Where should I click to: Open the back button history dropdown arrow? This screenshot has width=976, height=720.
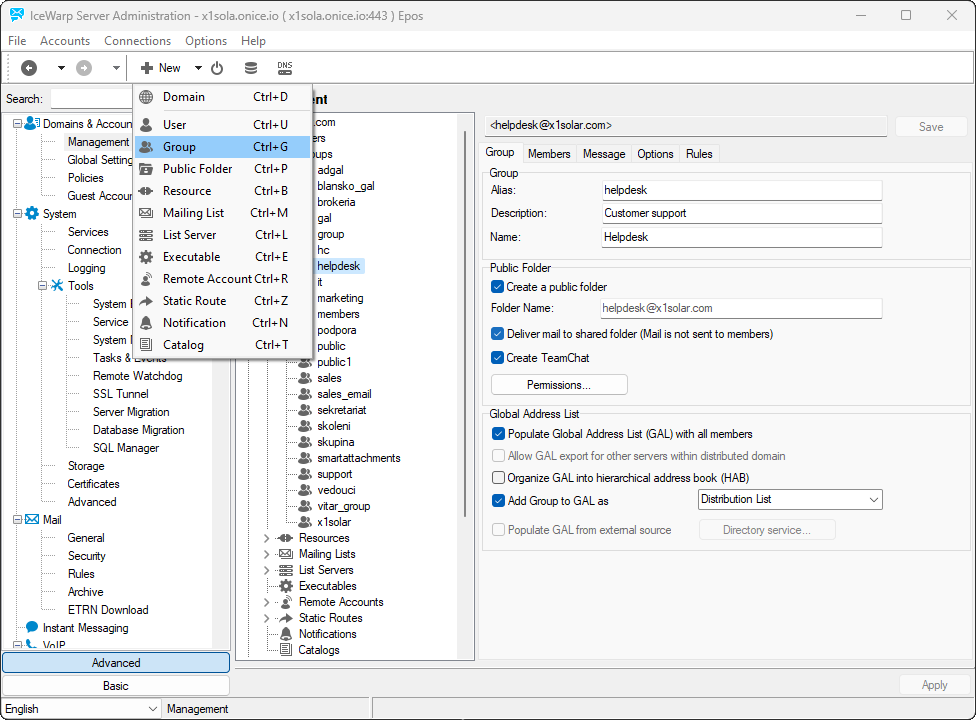(x=61, y=68)
